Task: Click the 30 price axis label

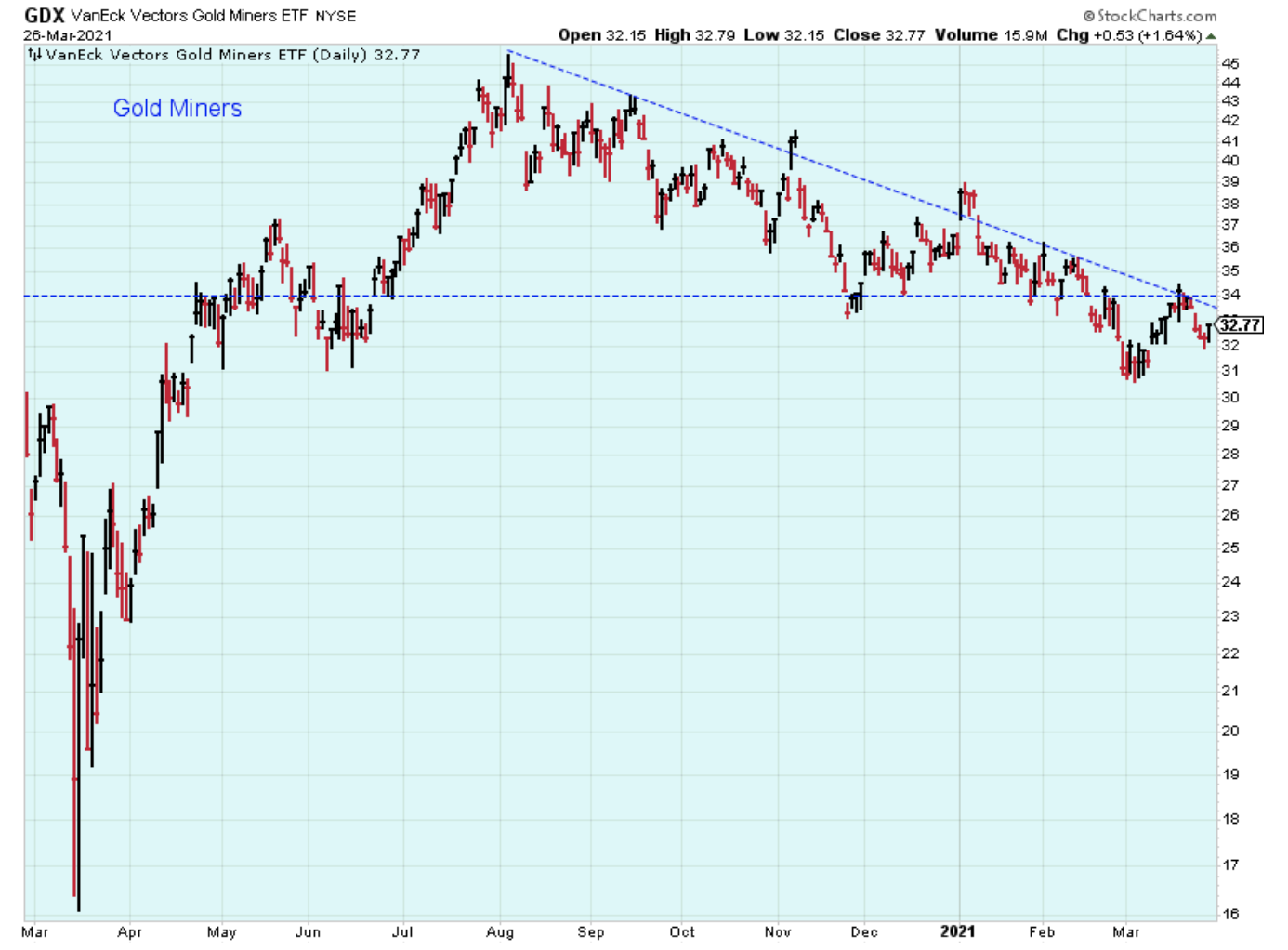Action: tap(1230, 398)
